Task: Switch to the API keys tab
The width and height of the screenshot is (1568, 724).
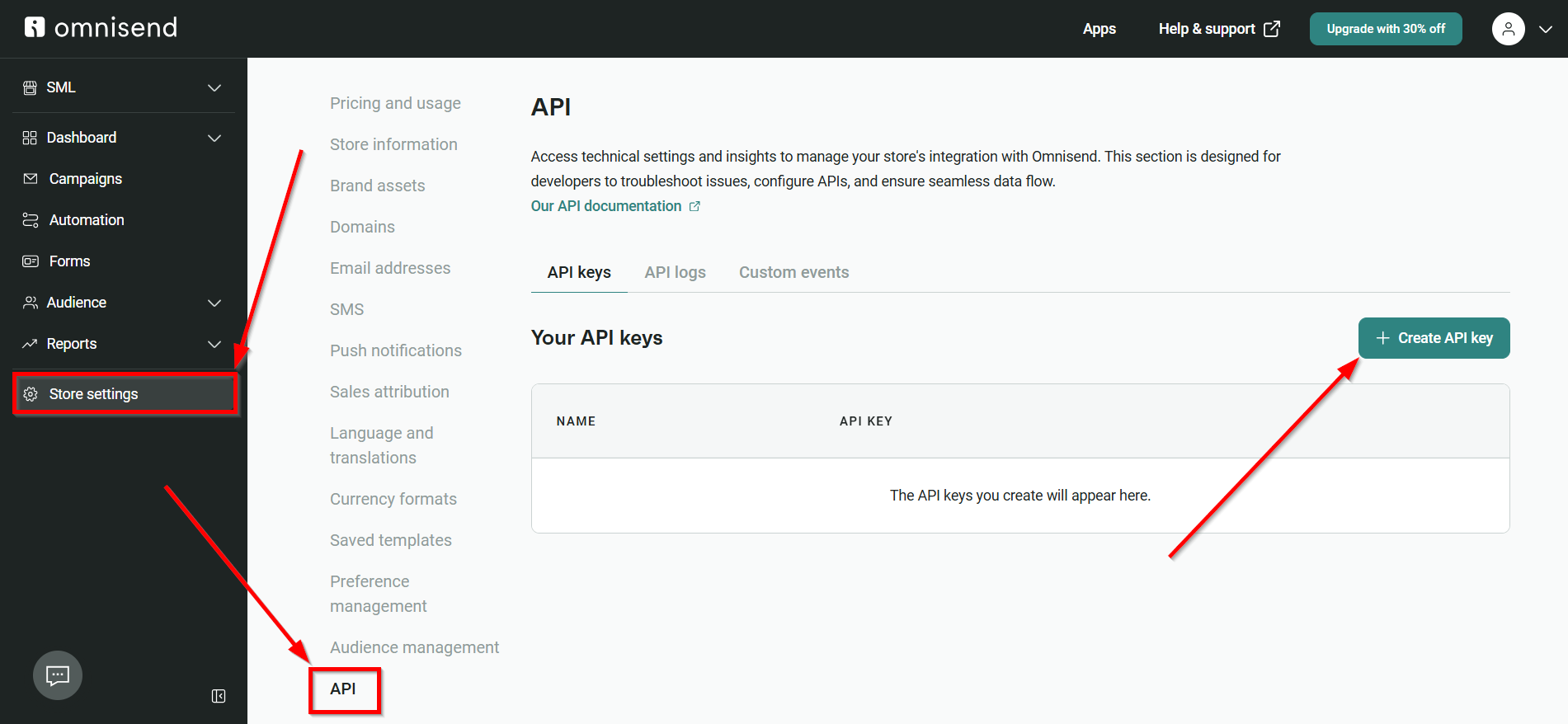Action: click(579, 272)
